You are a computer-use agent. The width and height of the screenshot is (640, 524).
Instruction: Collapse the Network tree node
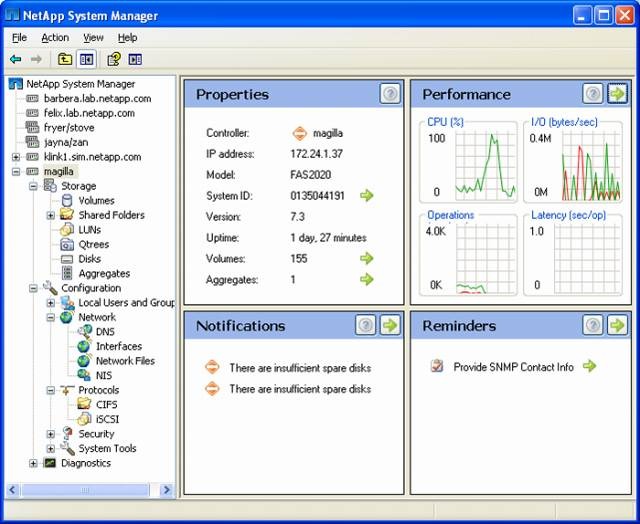[x=50, y=318]
